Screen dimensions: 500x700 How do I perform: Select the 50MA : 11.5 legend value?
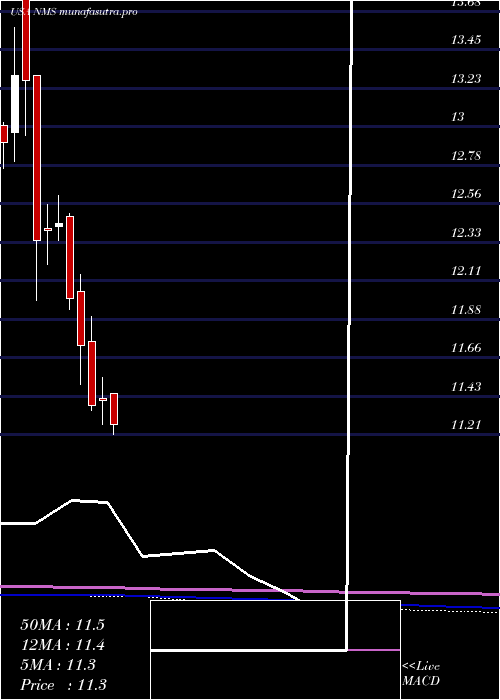(62, 625)
